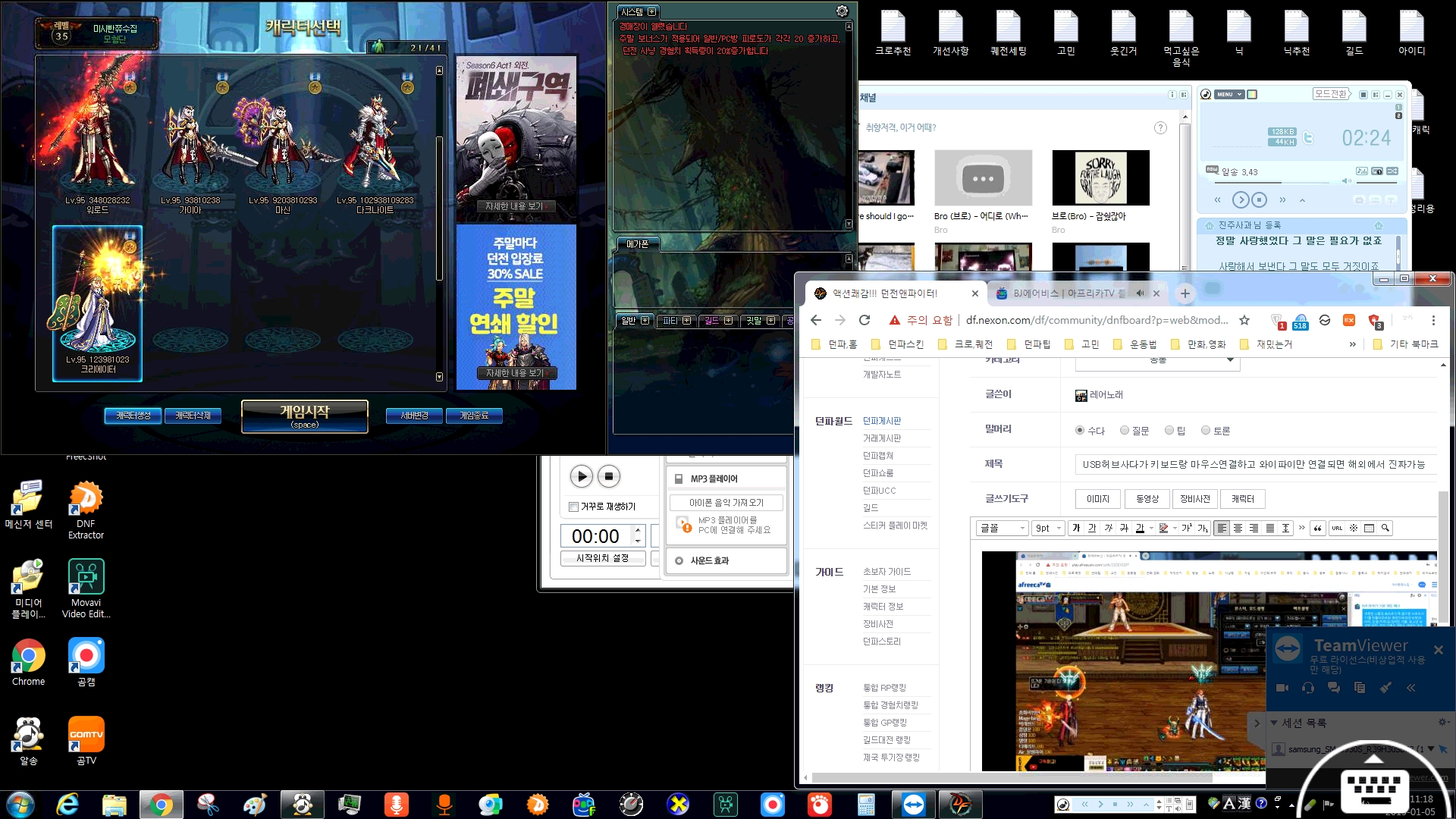The image size is (1456, 819).
Task: Click the post title input field
Action: (1255, 464)
